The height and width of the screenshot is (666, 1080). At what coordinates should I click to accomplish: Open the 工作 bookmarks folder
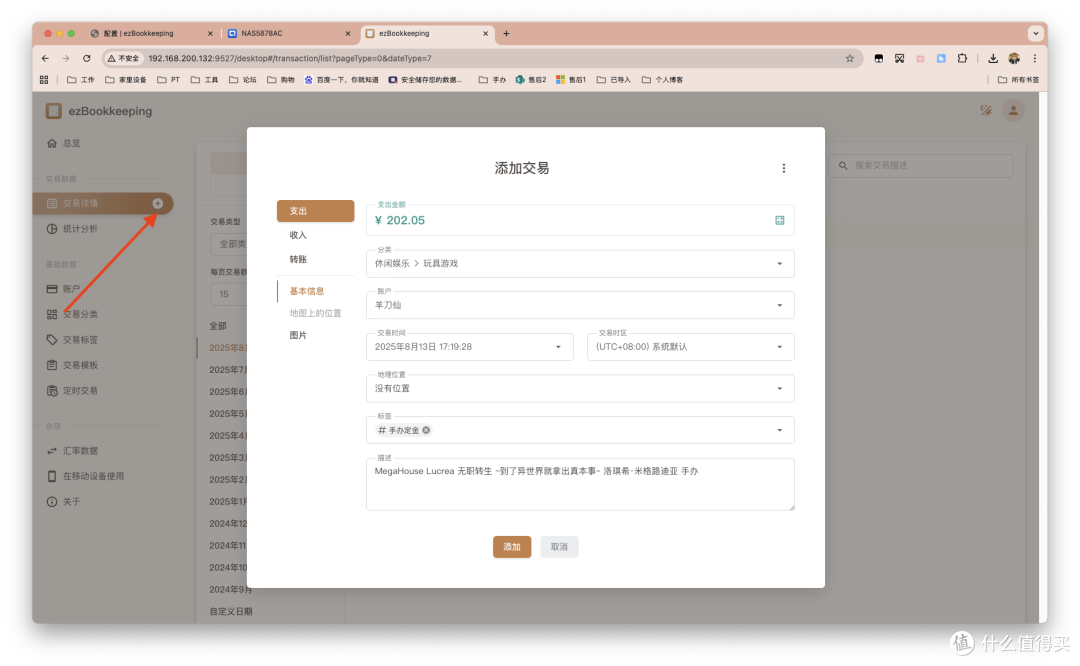[x=81, y=80]
